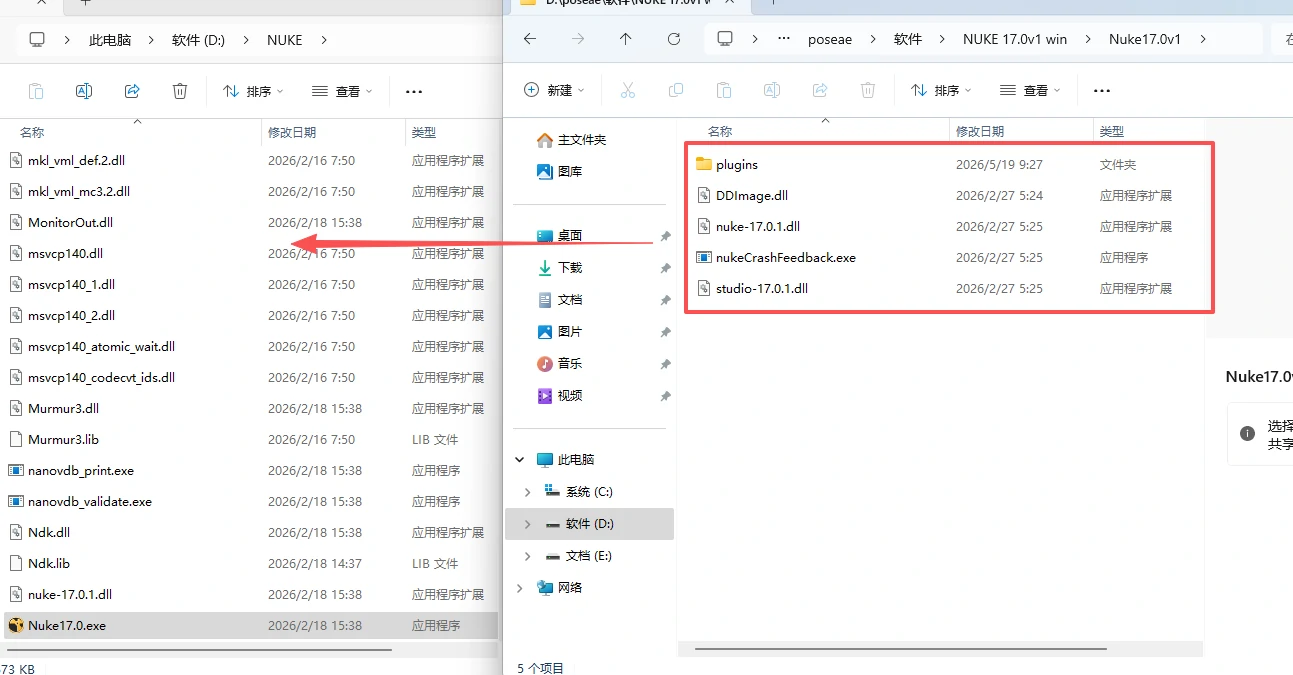Open more options ellipsis in right window
Screen dimensions: 1293x675
click(x=1102, y=90)
